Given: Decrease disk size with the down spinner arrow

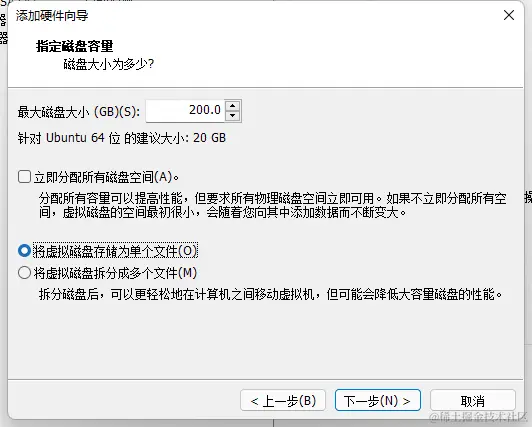Looking at the screenshot, I should tap(232, 116).
